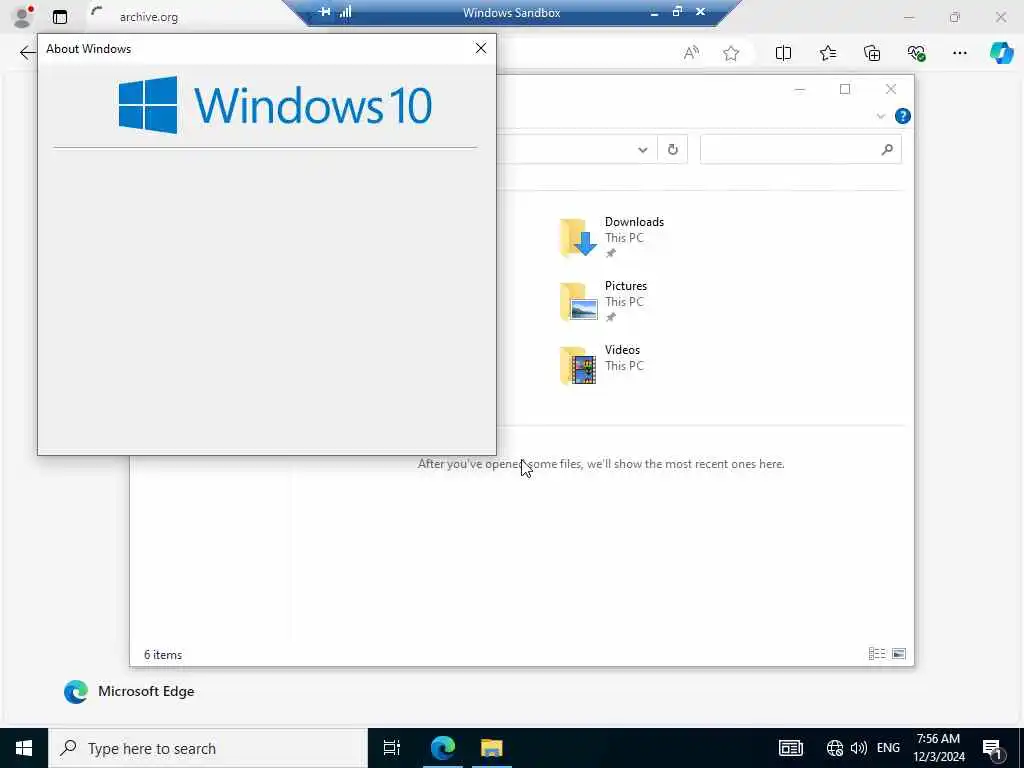Open the volume control tray icon
The width and height of the screenshot is (1024, 768).
click(x=859, y=748)
